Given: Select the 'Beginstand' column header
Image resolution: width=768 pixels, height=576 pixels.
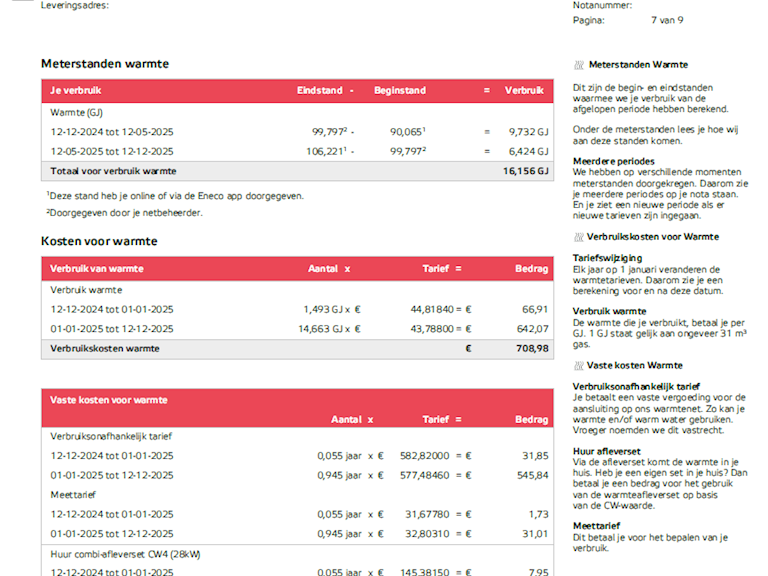Looking at the screenshot, I should [399, 91].
